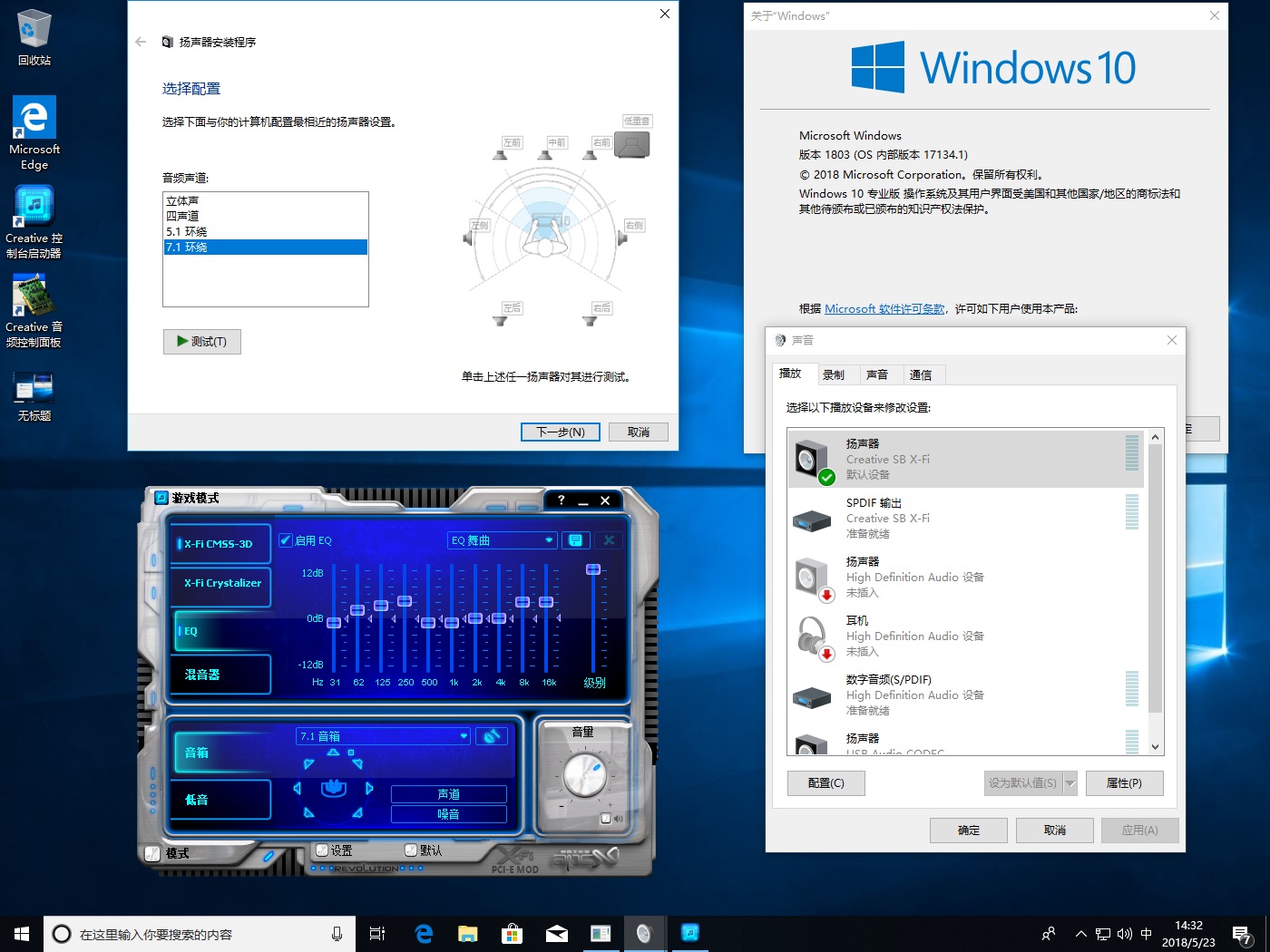The image size is (1270, 952).
Task: Click the 中前 speaker in setup diagram
Action: click(x=544, y=155)
